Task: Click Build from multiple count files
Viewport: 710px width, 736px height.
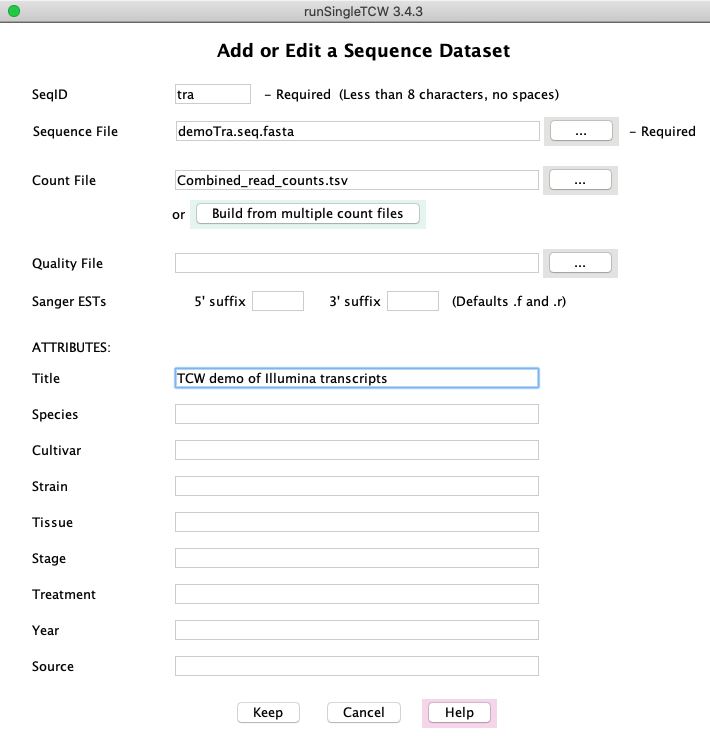Action: pyautogui.click(x=307, y=214)
